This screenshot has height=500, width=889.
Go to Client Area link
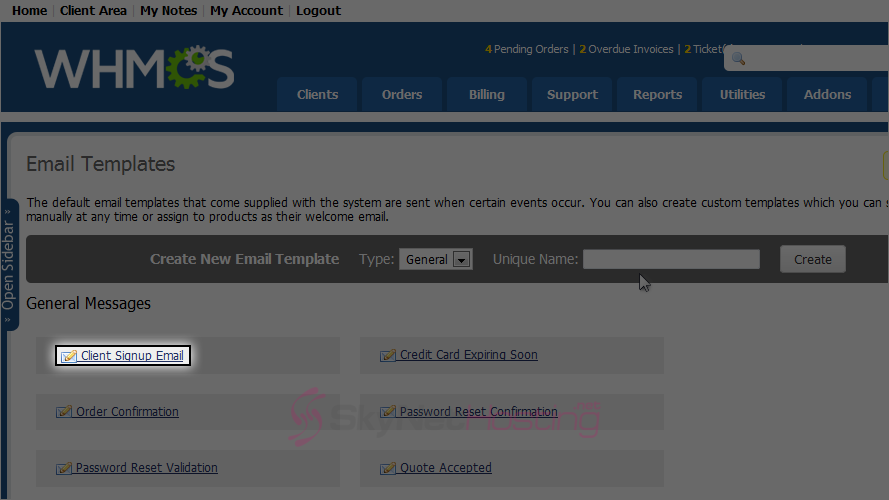click(x=94, y=11)
